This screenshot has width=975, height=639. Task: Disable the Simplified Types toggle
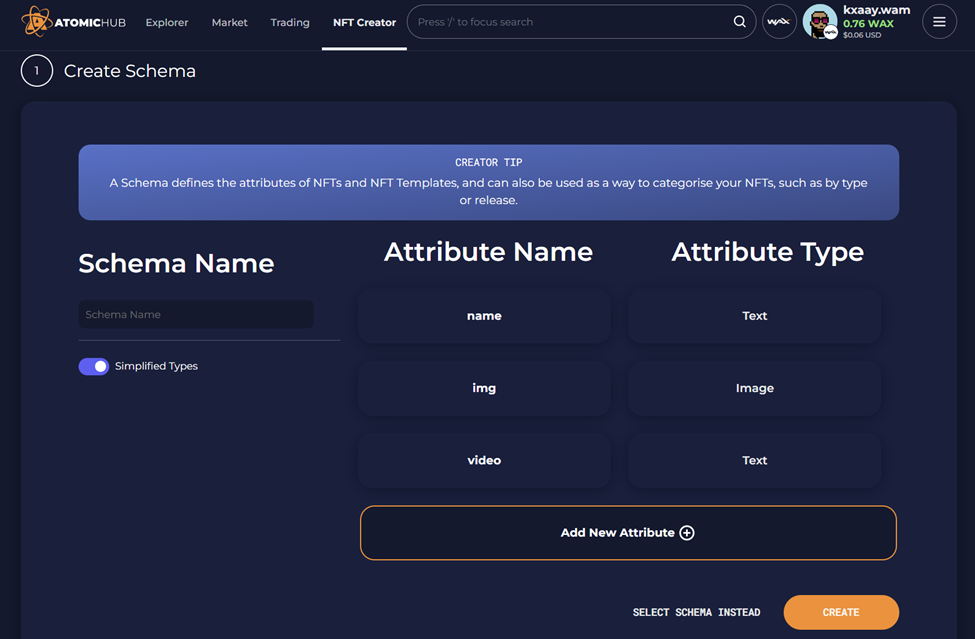click(93, 366)
